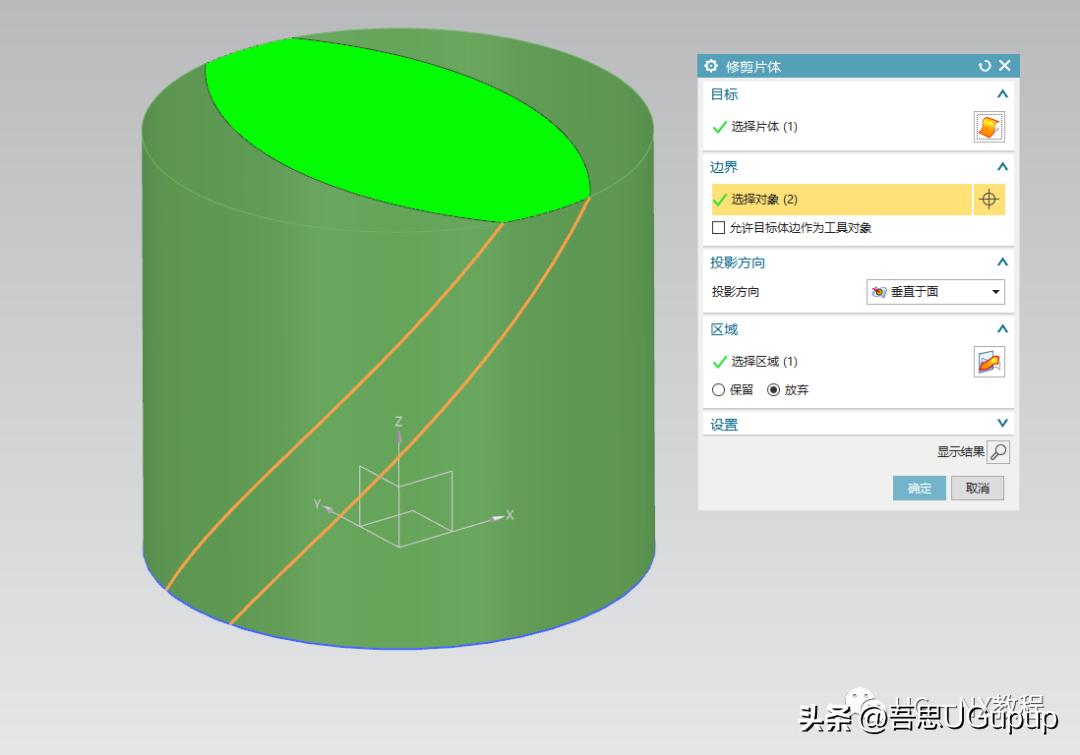Open the 垂直于面 projection direction dropdown
The image size is (1080, 755).
994,292
